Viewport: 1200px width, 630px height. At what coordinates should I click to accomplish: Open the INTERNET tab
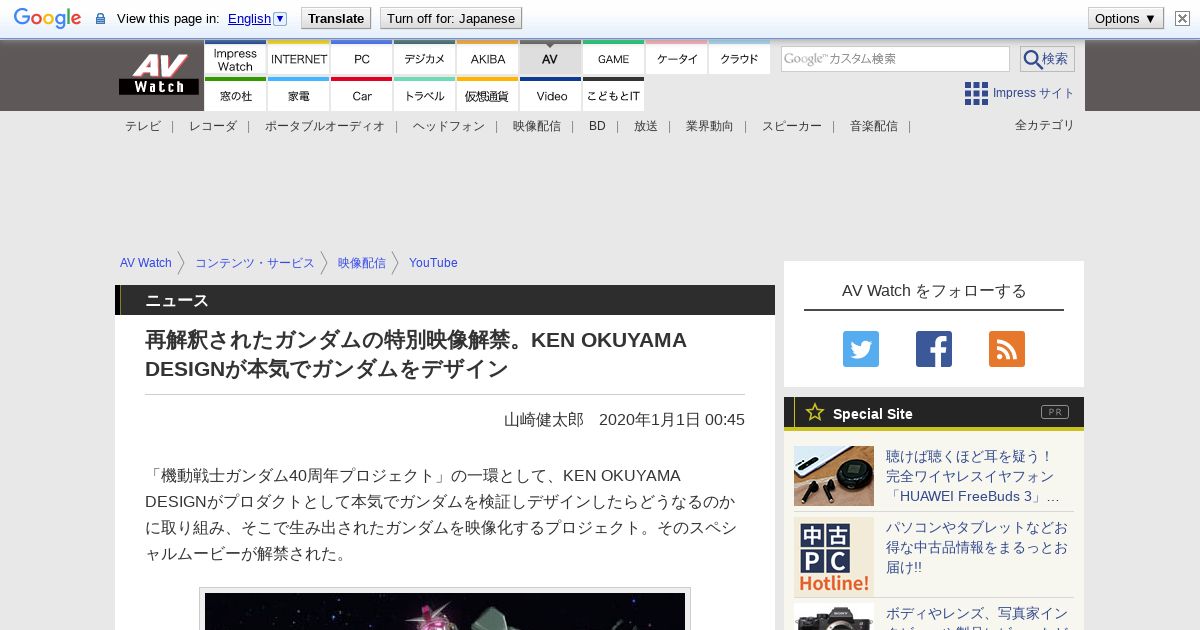pyautogui.click(x=298, y=58)
